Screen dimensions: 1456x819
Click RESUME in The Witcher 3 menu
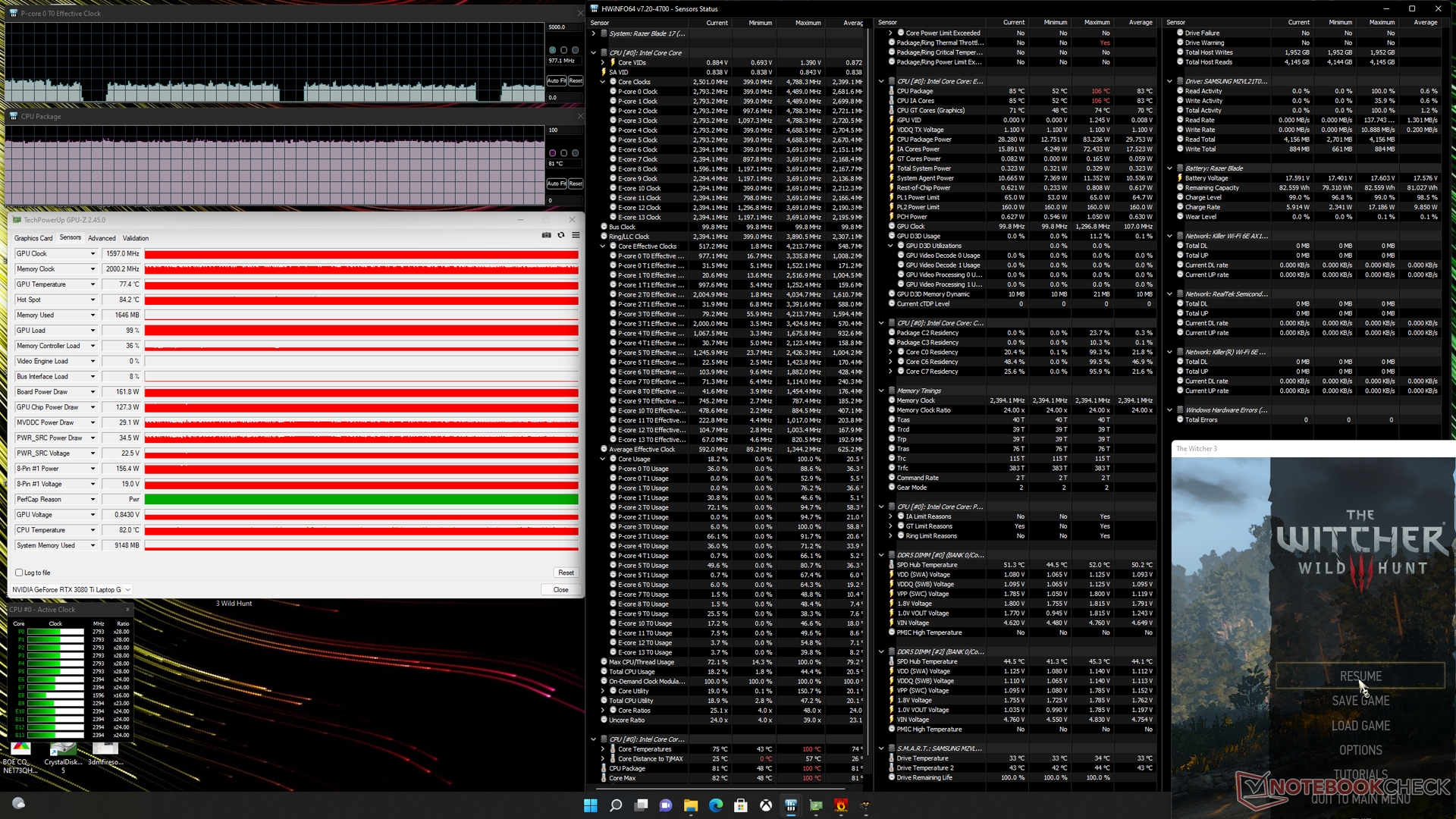click(x=1360, y=676)
